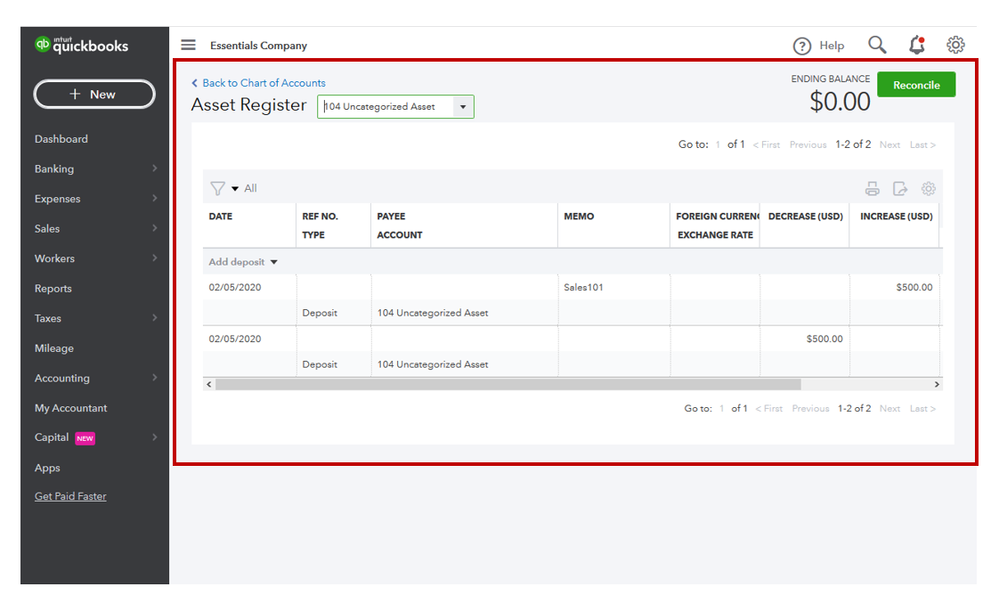The height and width of the screenshot is (605, 999).
Task: Click the green Reconcile button
Action: pyautogui.click(x=916, y=85)
